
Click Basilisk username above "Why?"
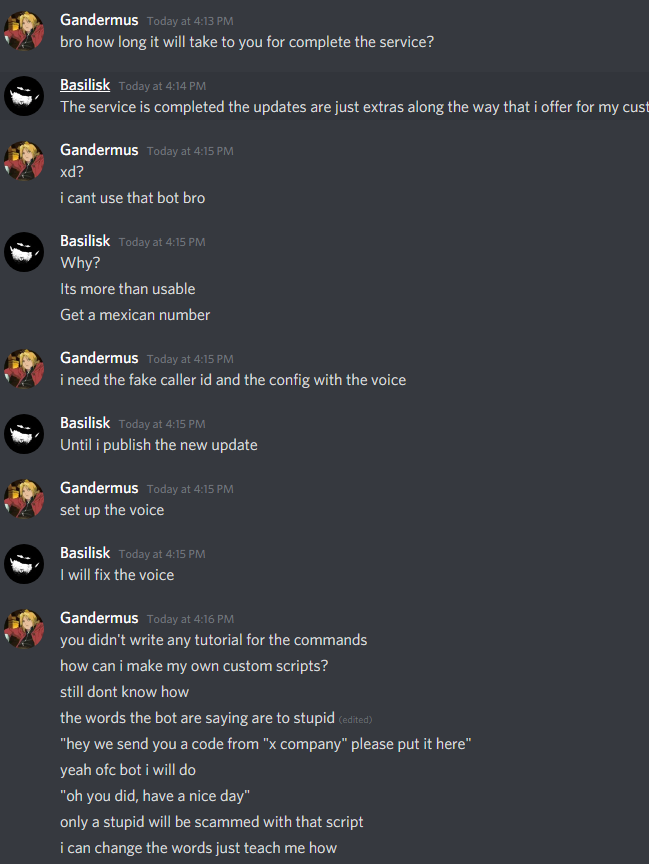click(x=85, y=241)
